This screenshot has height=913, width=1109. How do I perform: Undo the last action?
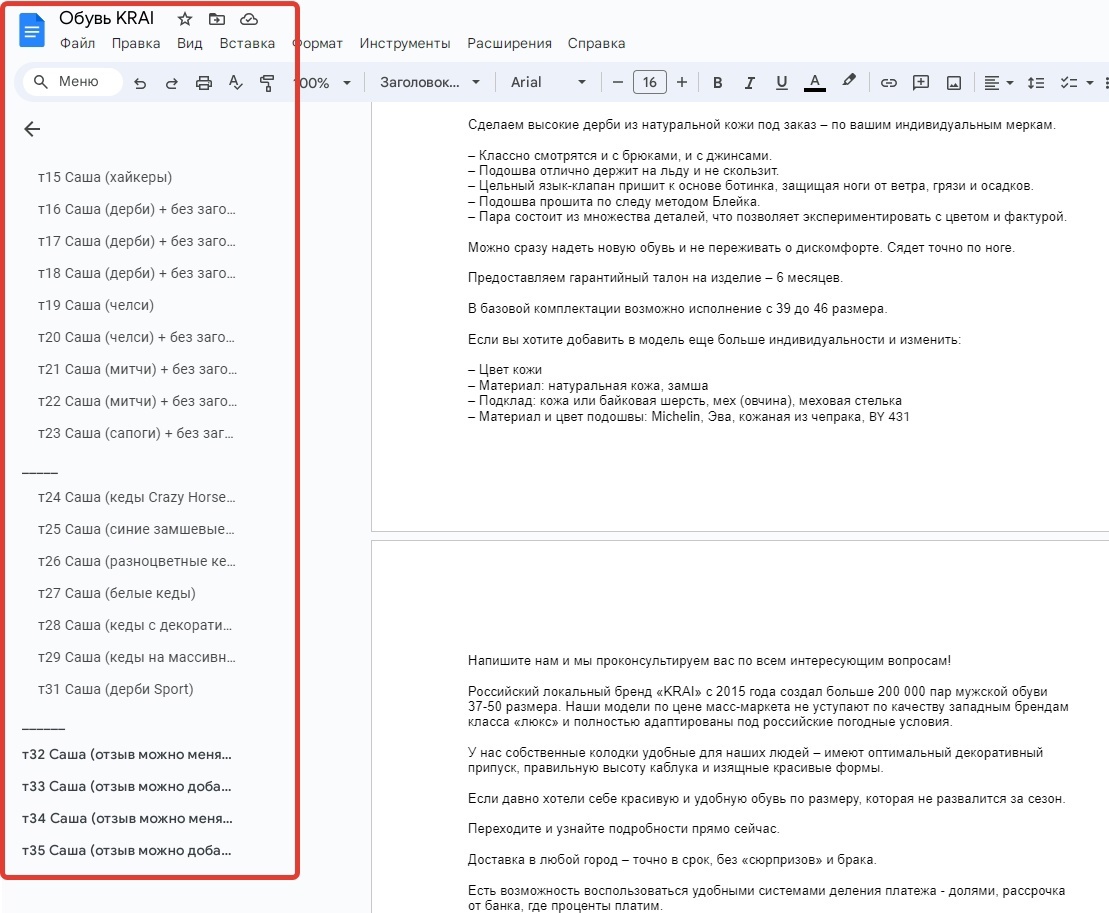(140, 83)
